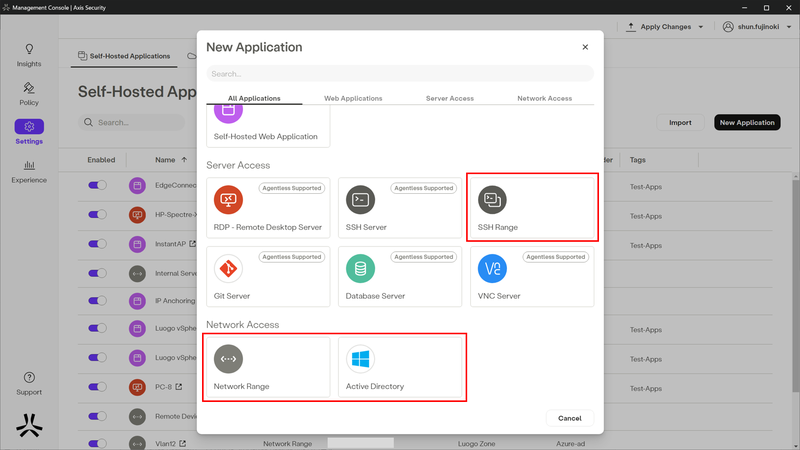Viewport: 800px width, 450px height.
Task: Click Azure-ad text in Vlan12 row
Action: coord(570,443)
